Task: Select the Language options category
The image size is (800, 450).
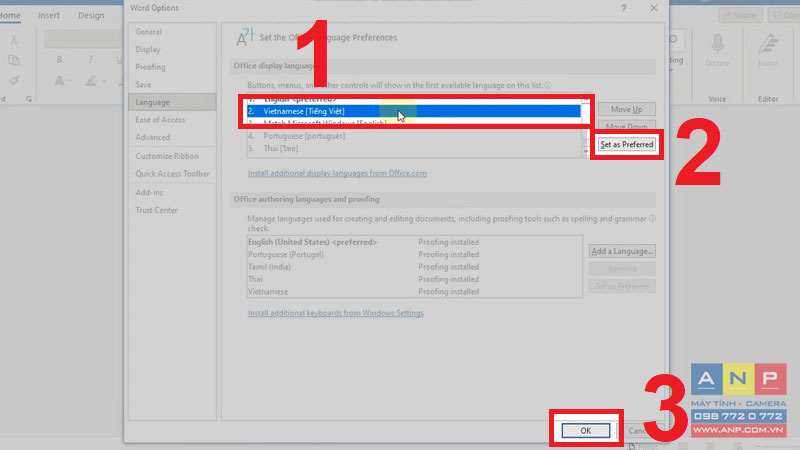Action: point(172,102)
